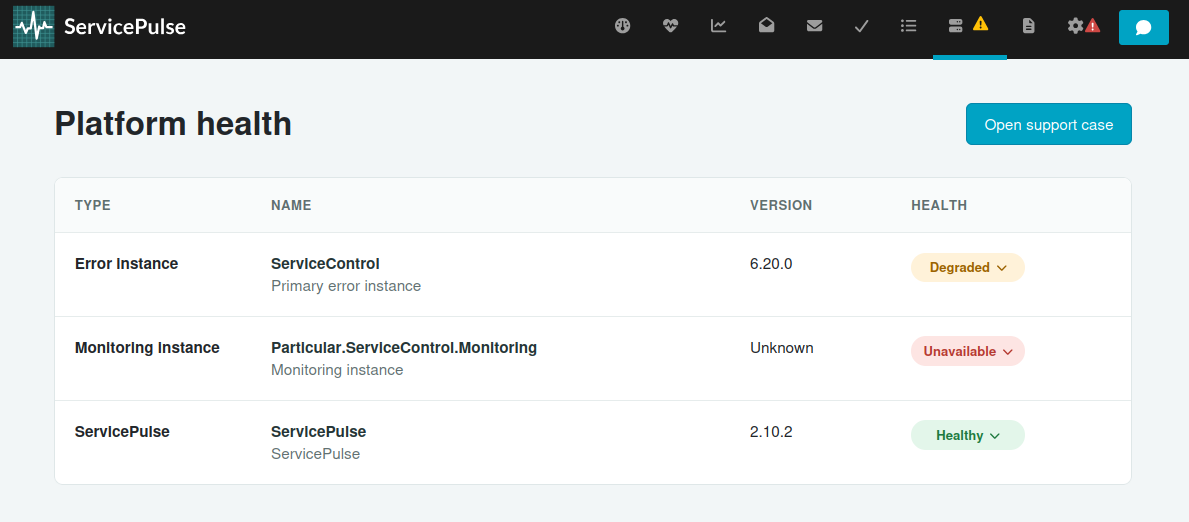Click the yellow warning triangle icon
This screenshot has height=522, width=1189.
980,24
